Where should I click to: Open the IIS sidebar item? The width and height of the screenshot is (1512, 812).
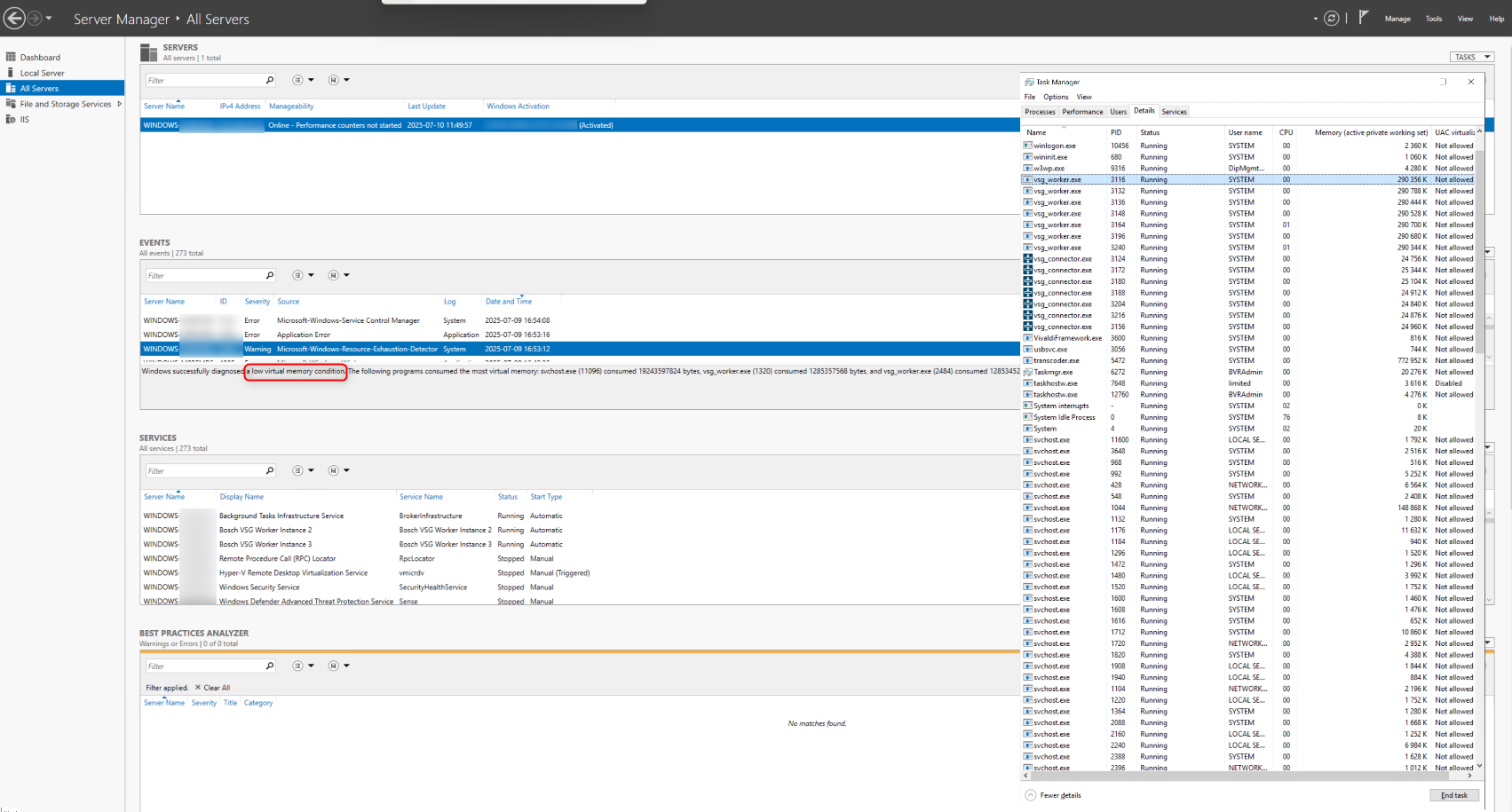[x=25, y=120]
